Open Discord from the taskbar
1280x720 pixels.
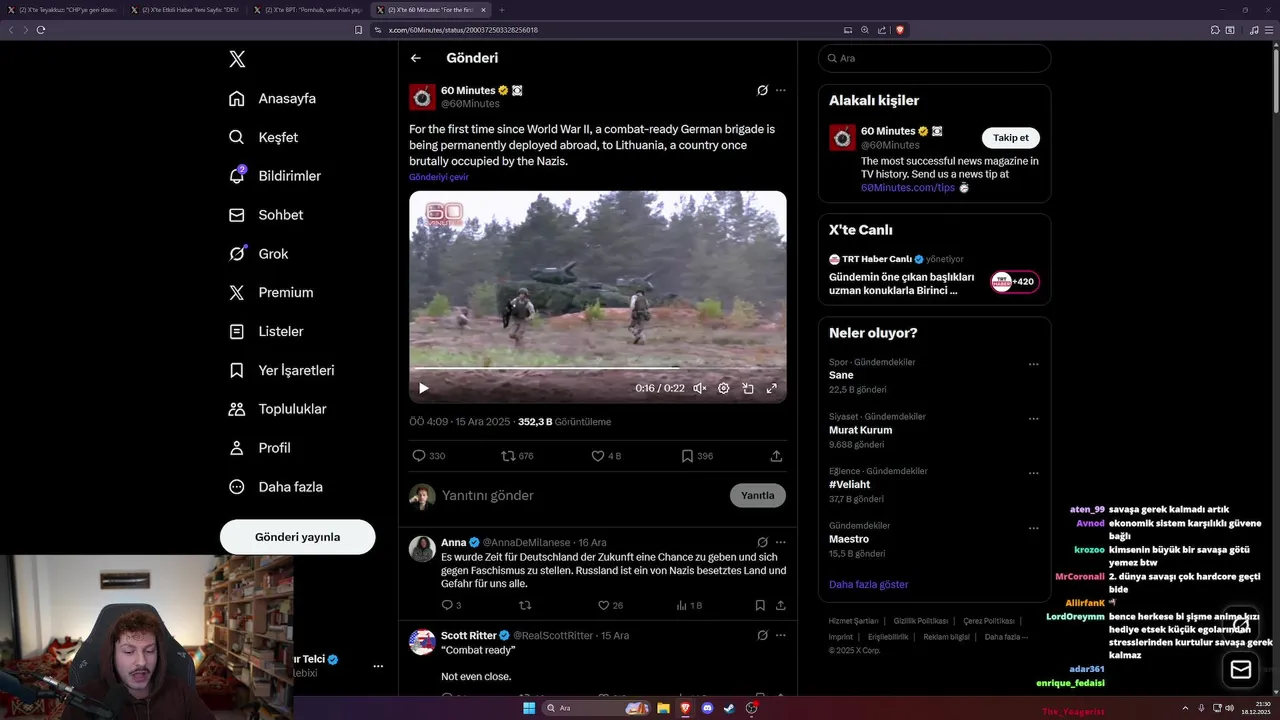[x=707, y=708]
